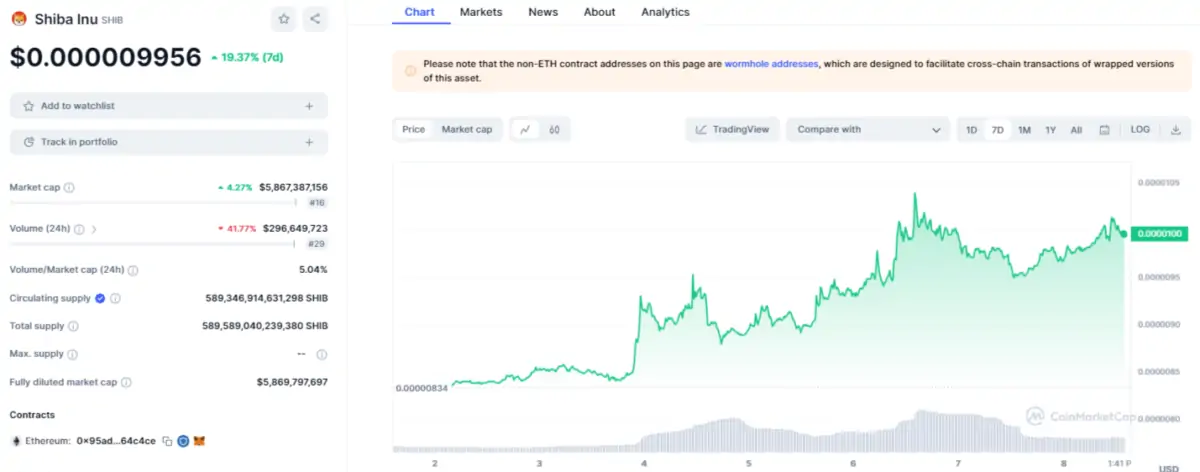The width and height of the screenshot is (1200, 472).
Task: Set chart range to 1M
Action: (1024, 130)
